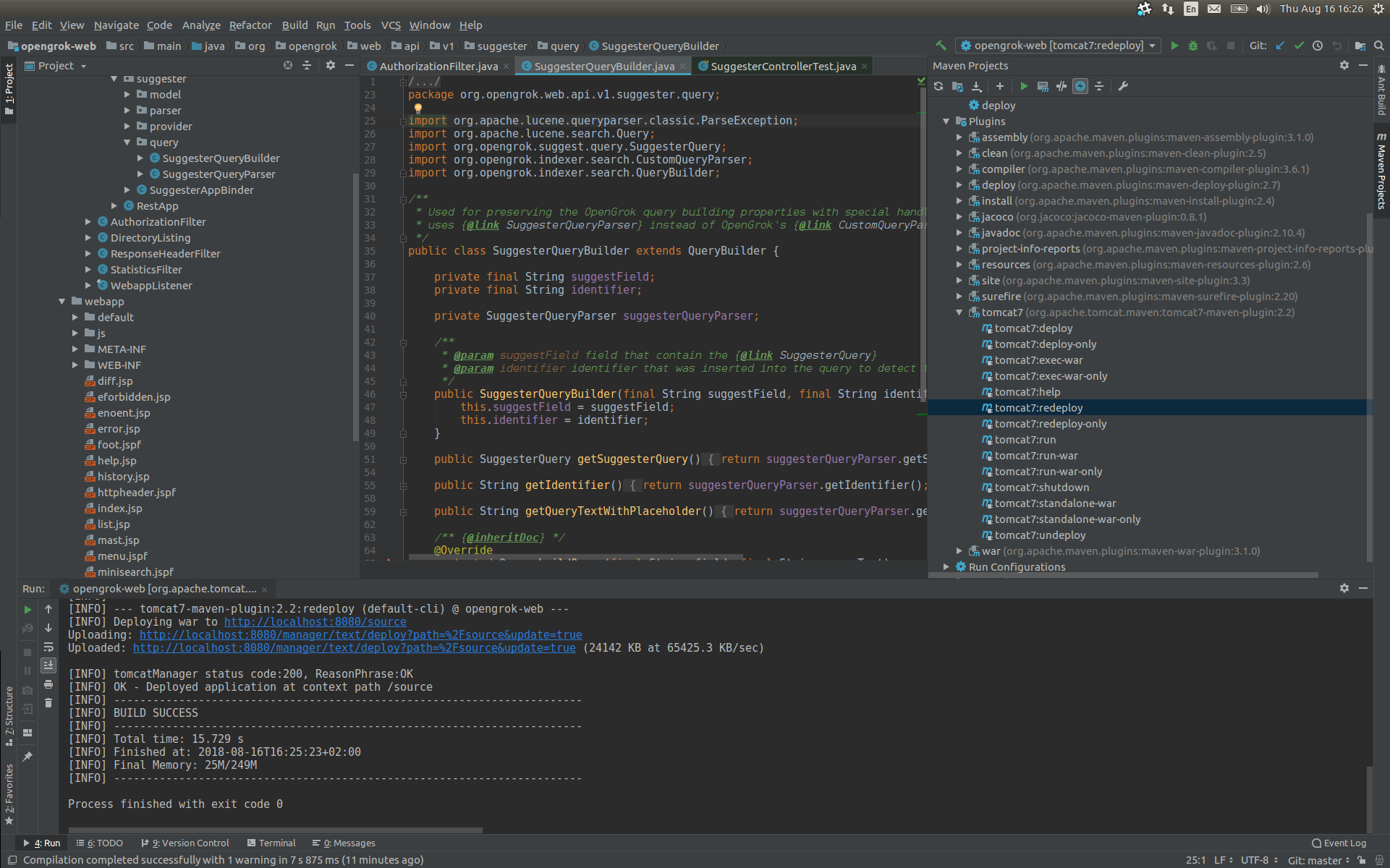Image resolution: width=1390 pixels, height=868 pixels.
Task: Select tomcat7:undeploy Maven goal
Action: point(1040,535)
